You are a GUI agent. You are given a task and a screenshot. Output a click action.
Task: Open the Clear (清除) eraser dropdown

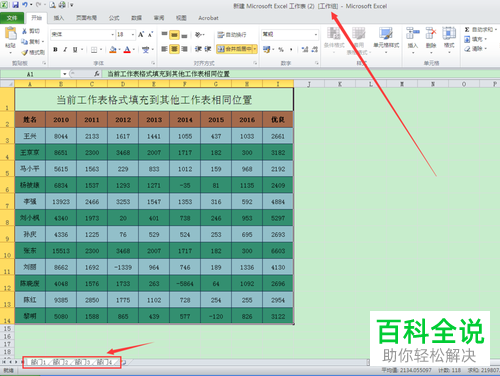476,49
